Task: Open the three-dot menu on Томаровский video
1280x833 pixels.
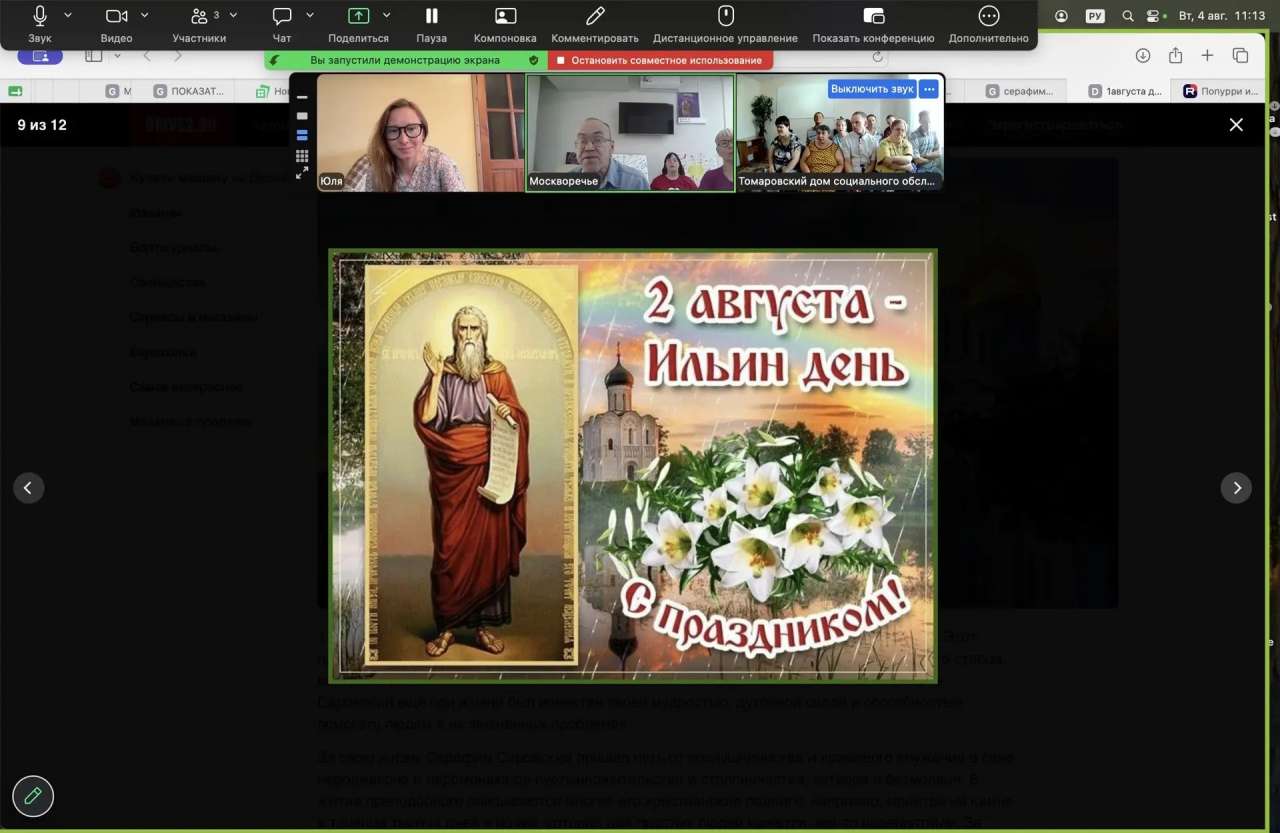Action: pyautogui.click(x=929, y=89)
